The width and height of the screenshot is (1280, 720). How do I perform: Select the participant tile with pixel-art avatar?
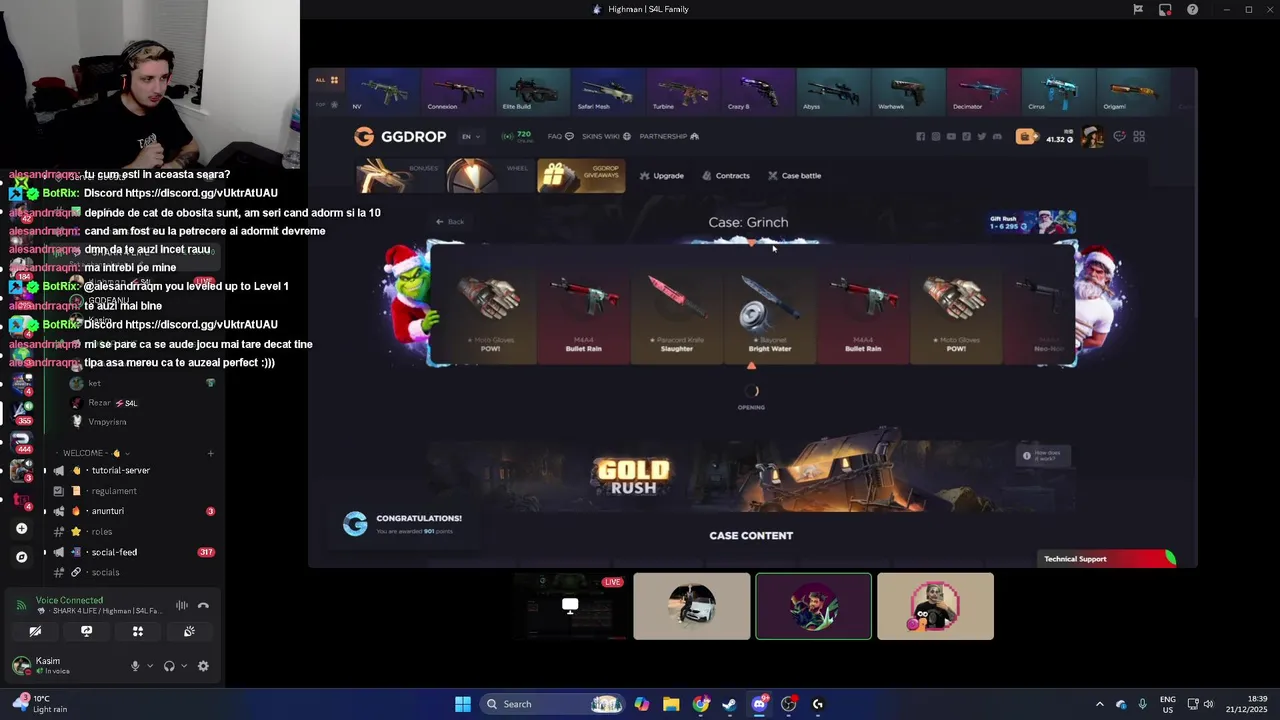pos(935,606)
